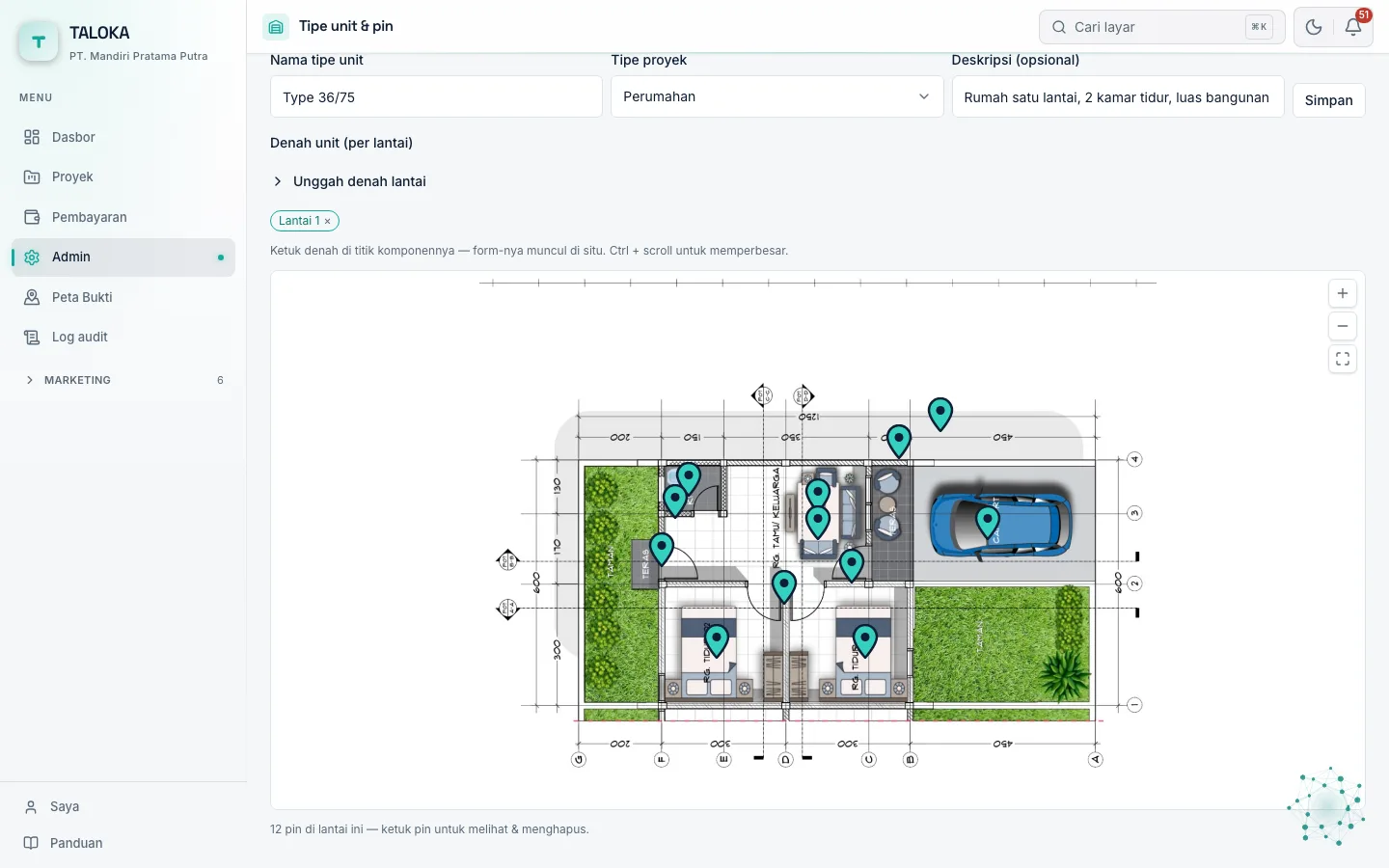The image size is (1389, 868).
Task: Select the pin on the left bedroom bed
Action: click(x=716, y=639)
